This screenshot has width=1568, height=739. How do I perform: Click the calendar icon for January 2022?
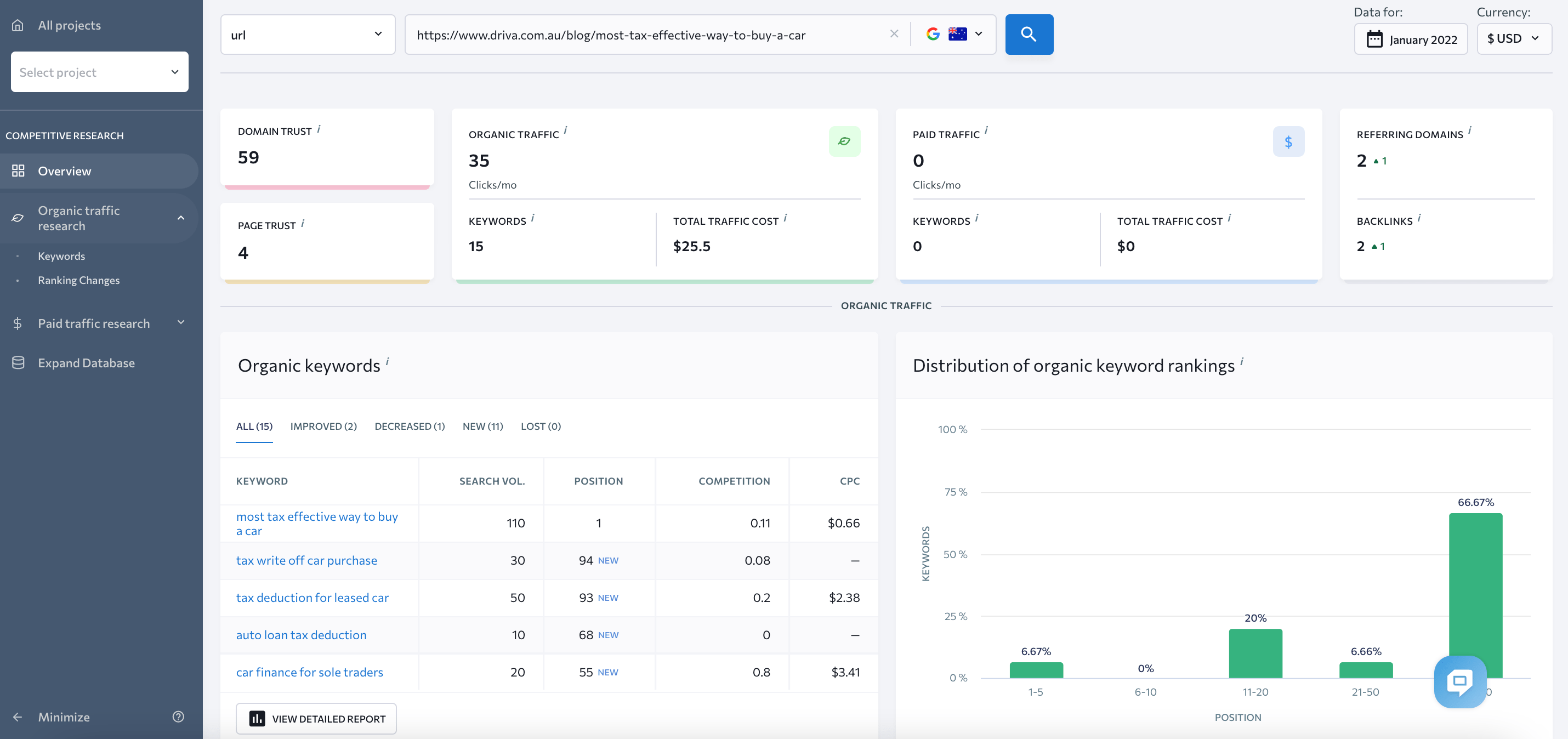pos(1374,39)
